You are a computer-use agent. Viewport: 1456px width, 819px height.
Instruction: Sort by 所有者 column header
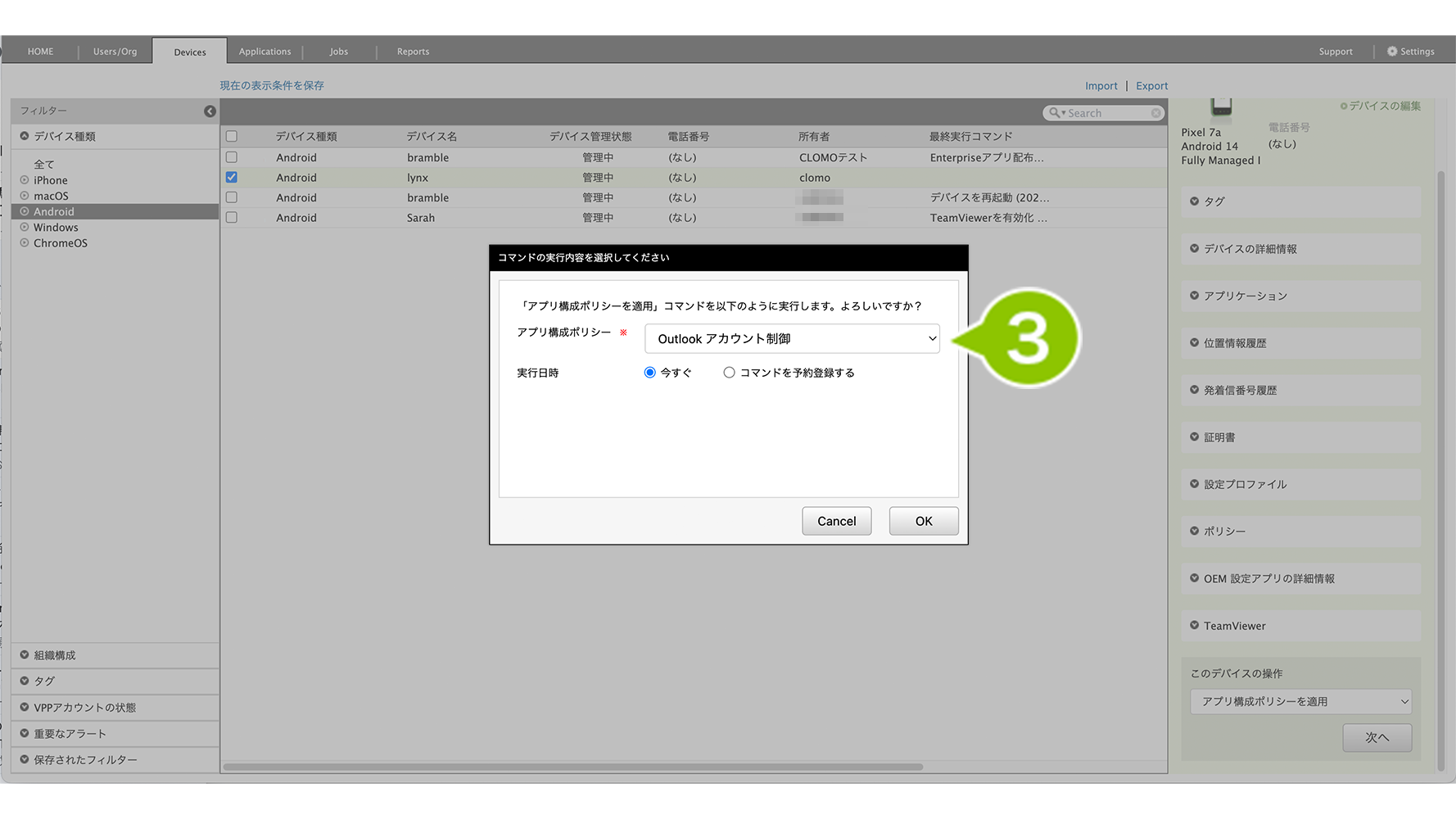click(x=814, y=137)
